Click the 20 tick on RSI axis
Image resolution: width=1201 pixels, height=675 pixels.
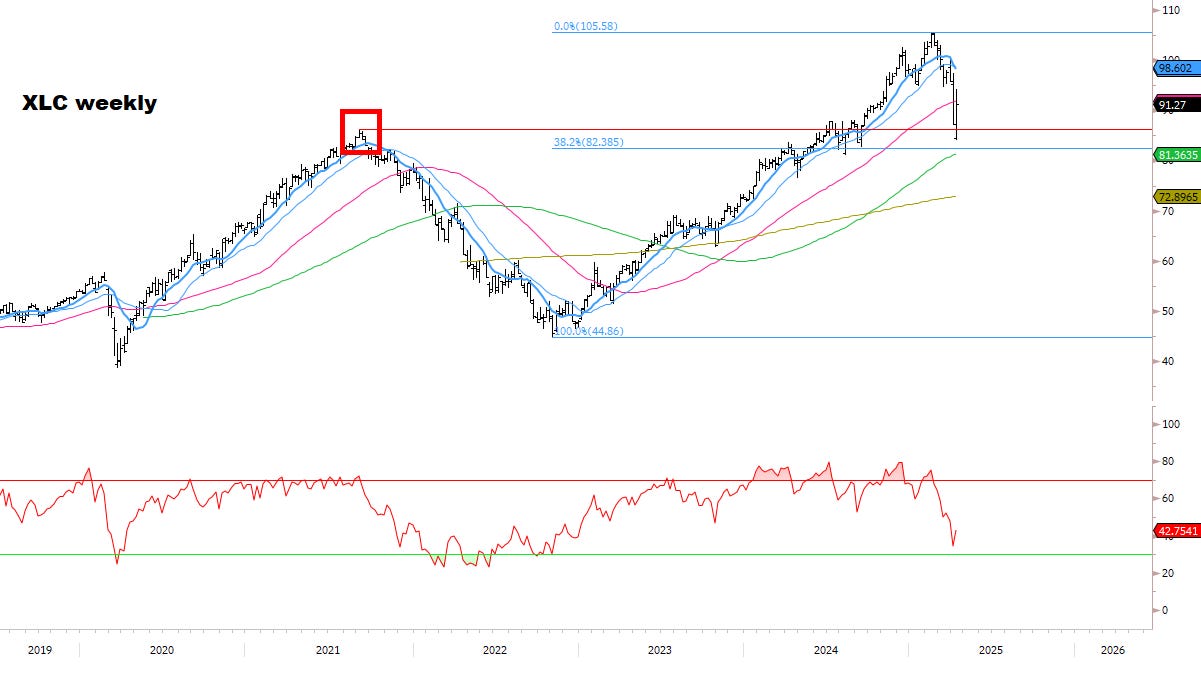[x=1168, y=573]
